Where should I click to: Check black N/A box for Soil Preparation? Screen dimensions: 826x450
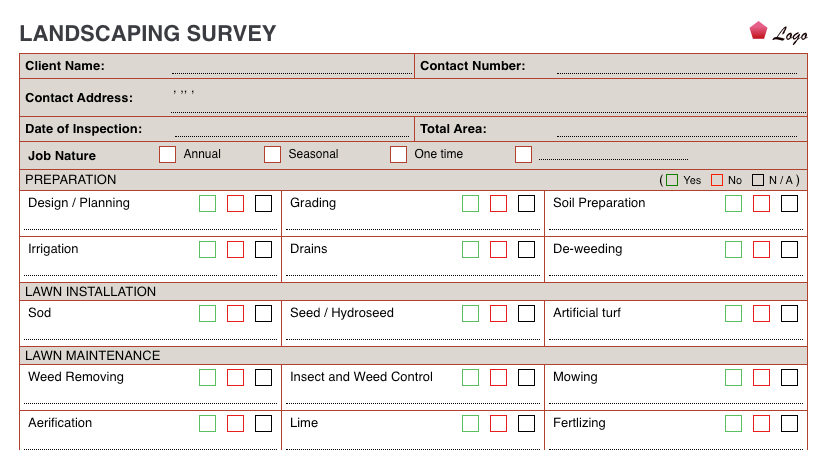point(789,203)
